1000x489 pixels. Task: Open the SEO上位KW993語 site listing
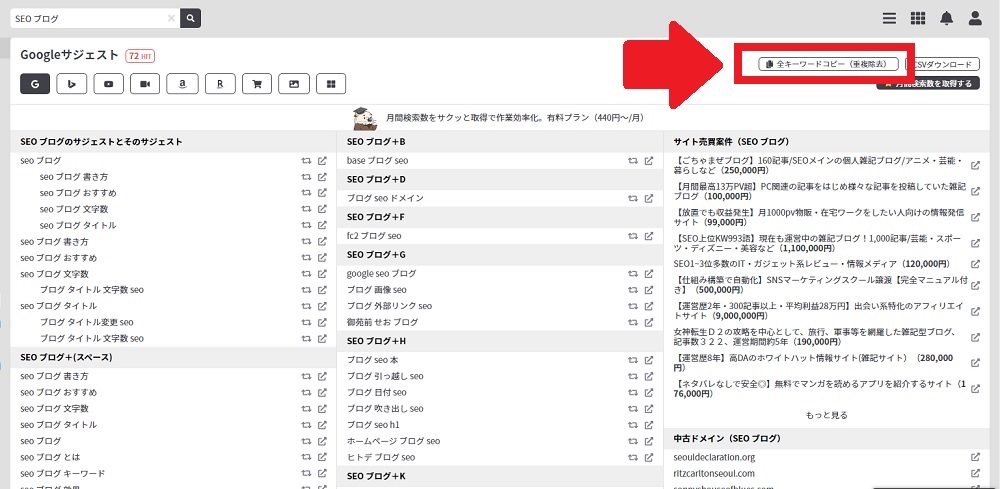point(819,243)
